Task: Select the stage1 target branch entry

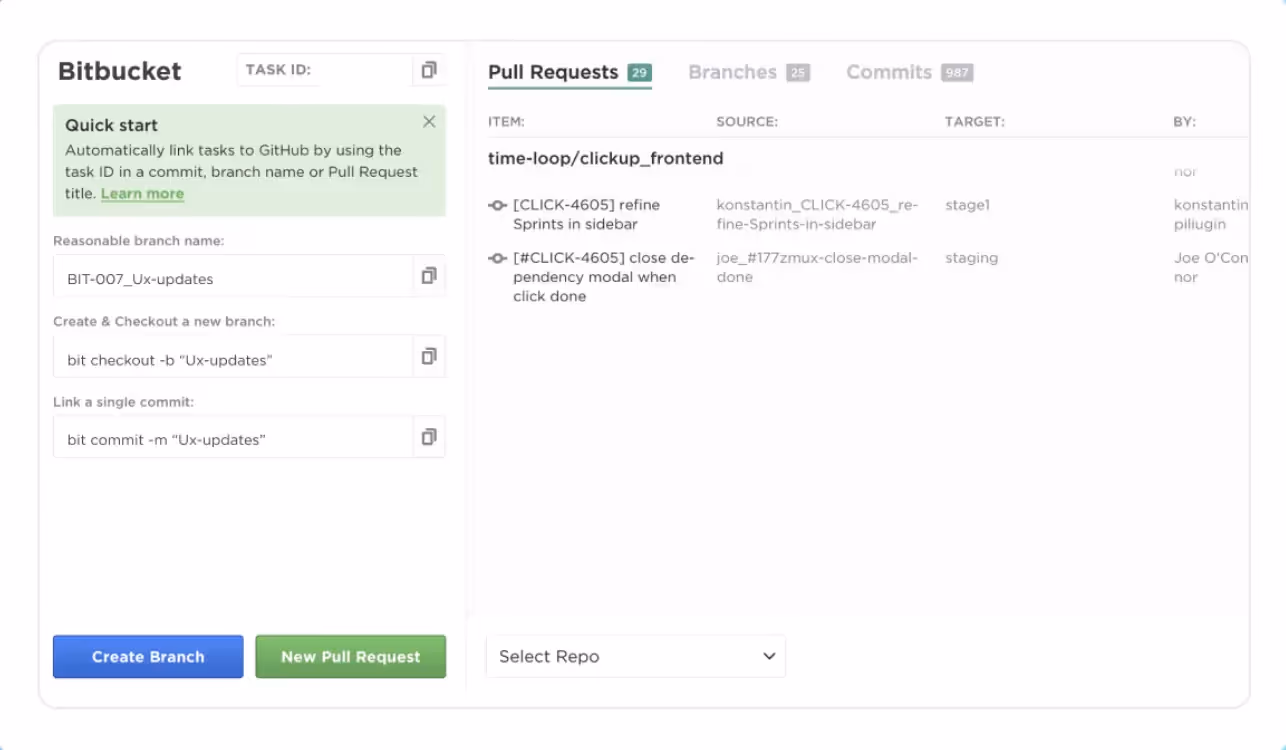Action: 965,204
